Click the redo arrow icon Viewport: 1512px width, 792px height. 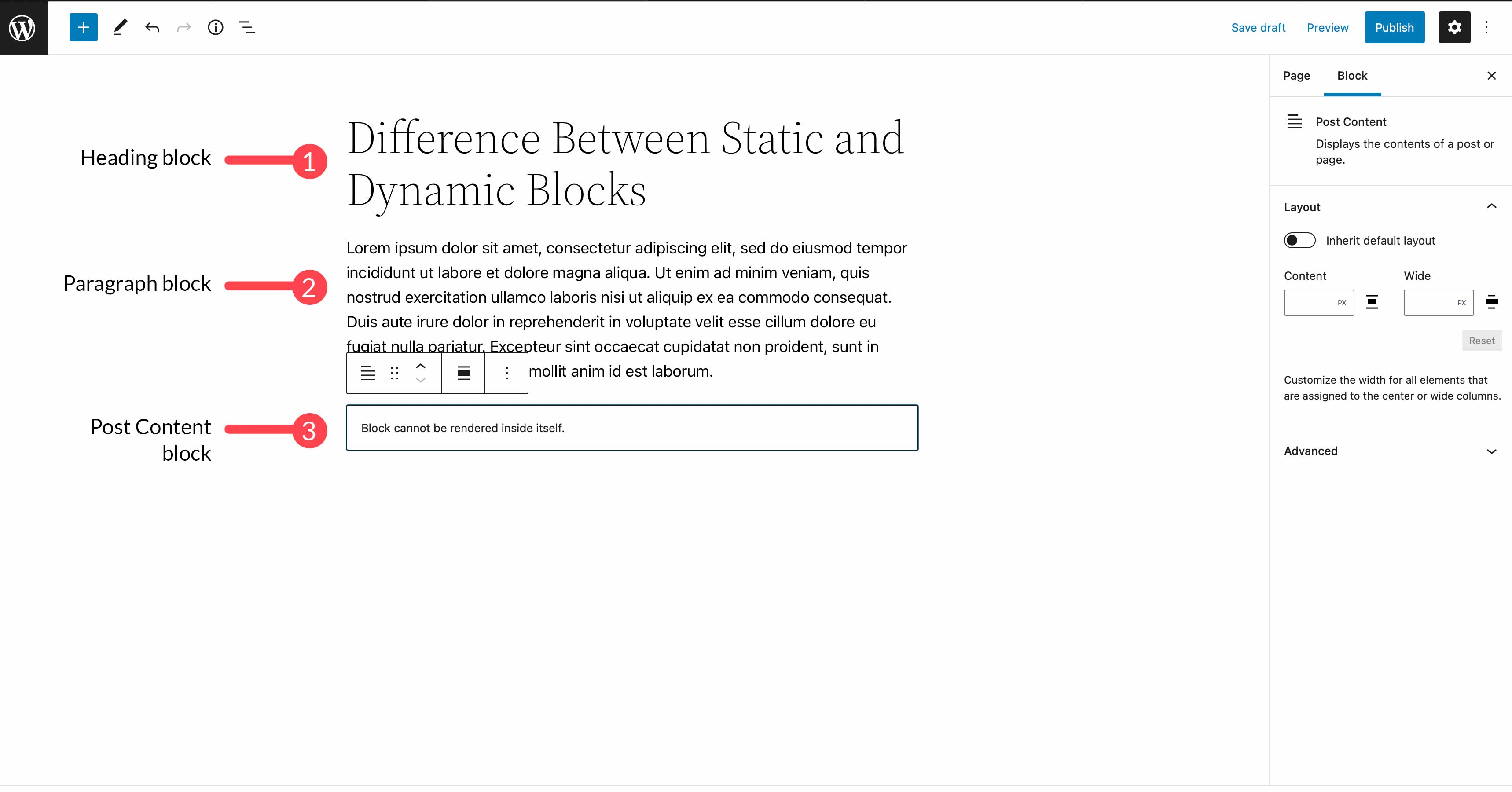point(183,27)
